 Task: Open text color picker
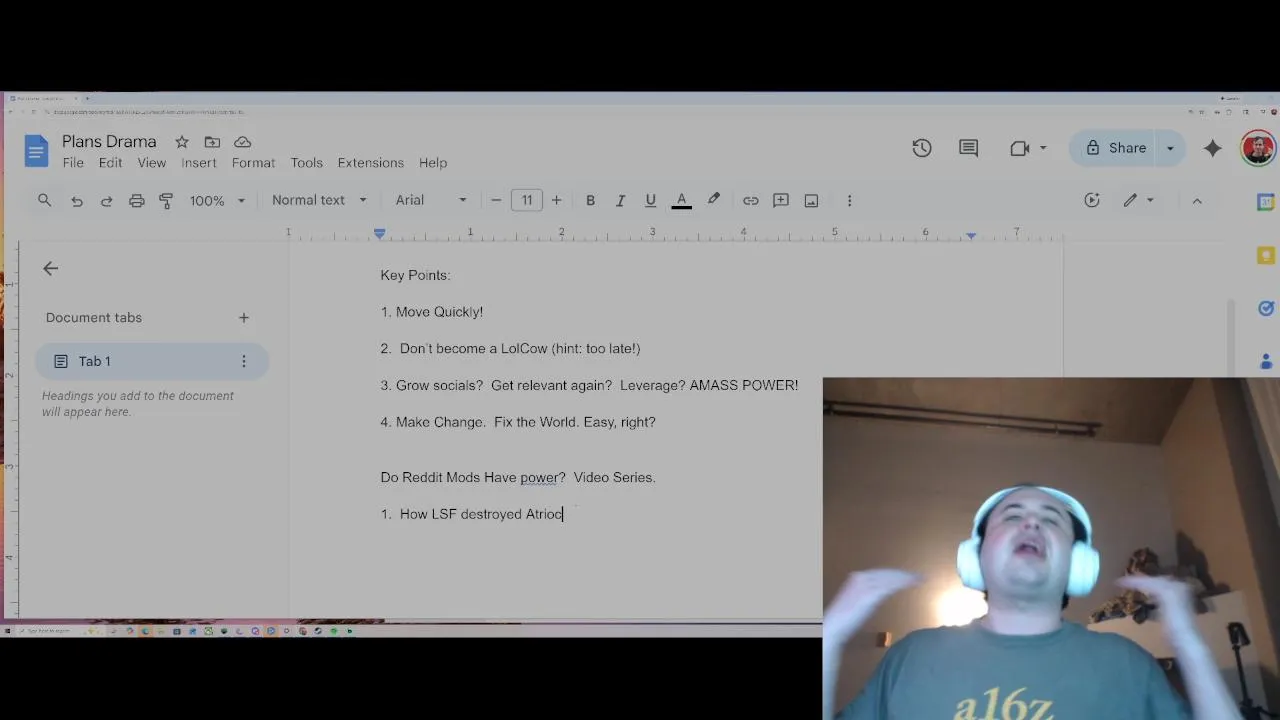coord(682,201)
